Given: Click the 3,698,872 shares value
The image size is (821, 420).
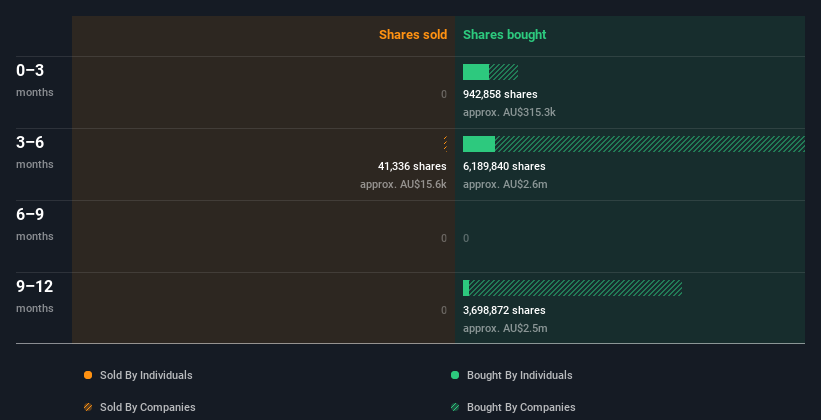Looking at the screenshot, I should [504, 310].
